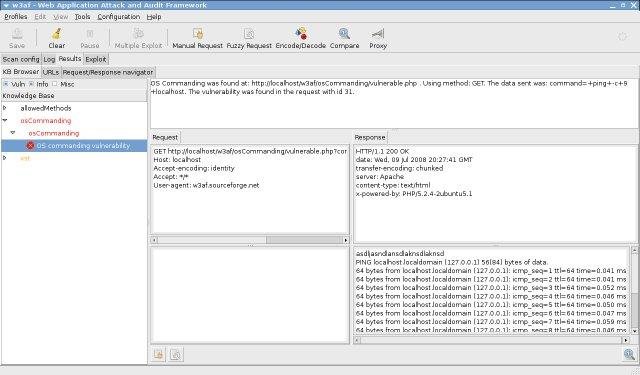The width and height of the screenshot is (640, 375).
Task: Expand the allowedMethods tree node
Action: [x=5, y=108]
